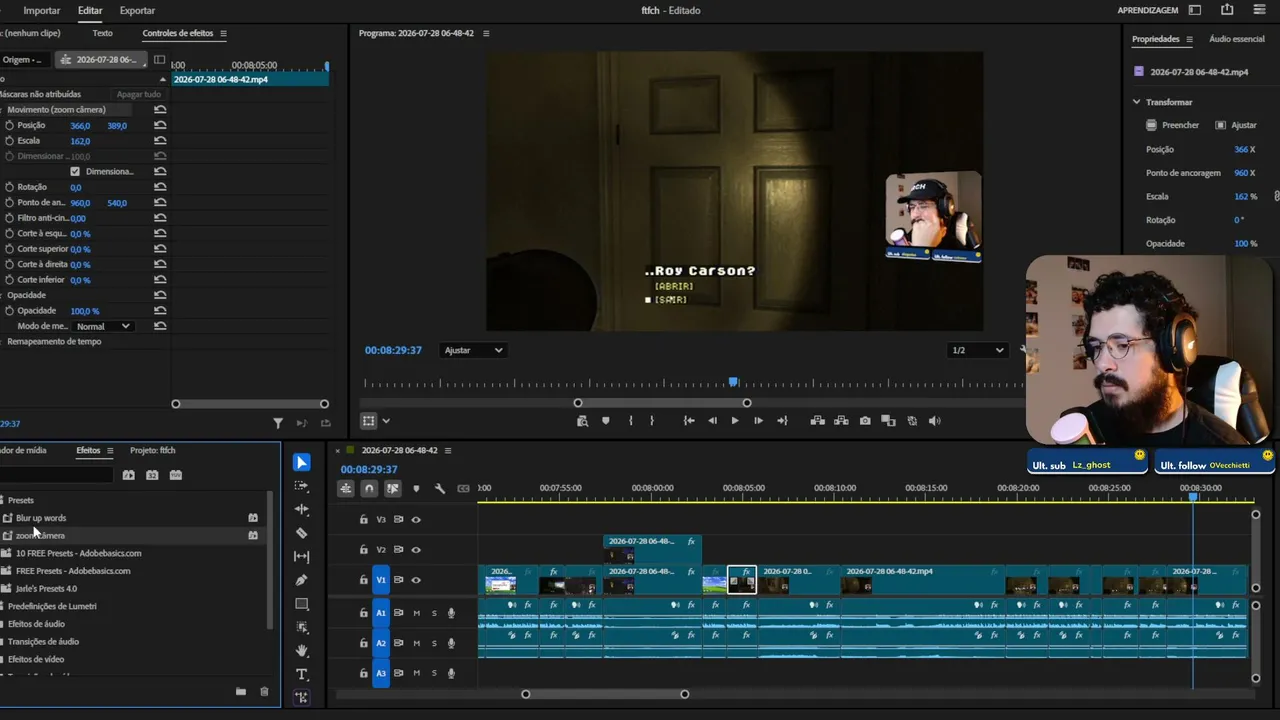Step back one frame

click(712, 421)
